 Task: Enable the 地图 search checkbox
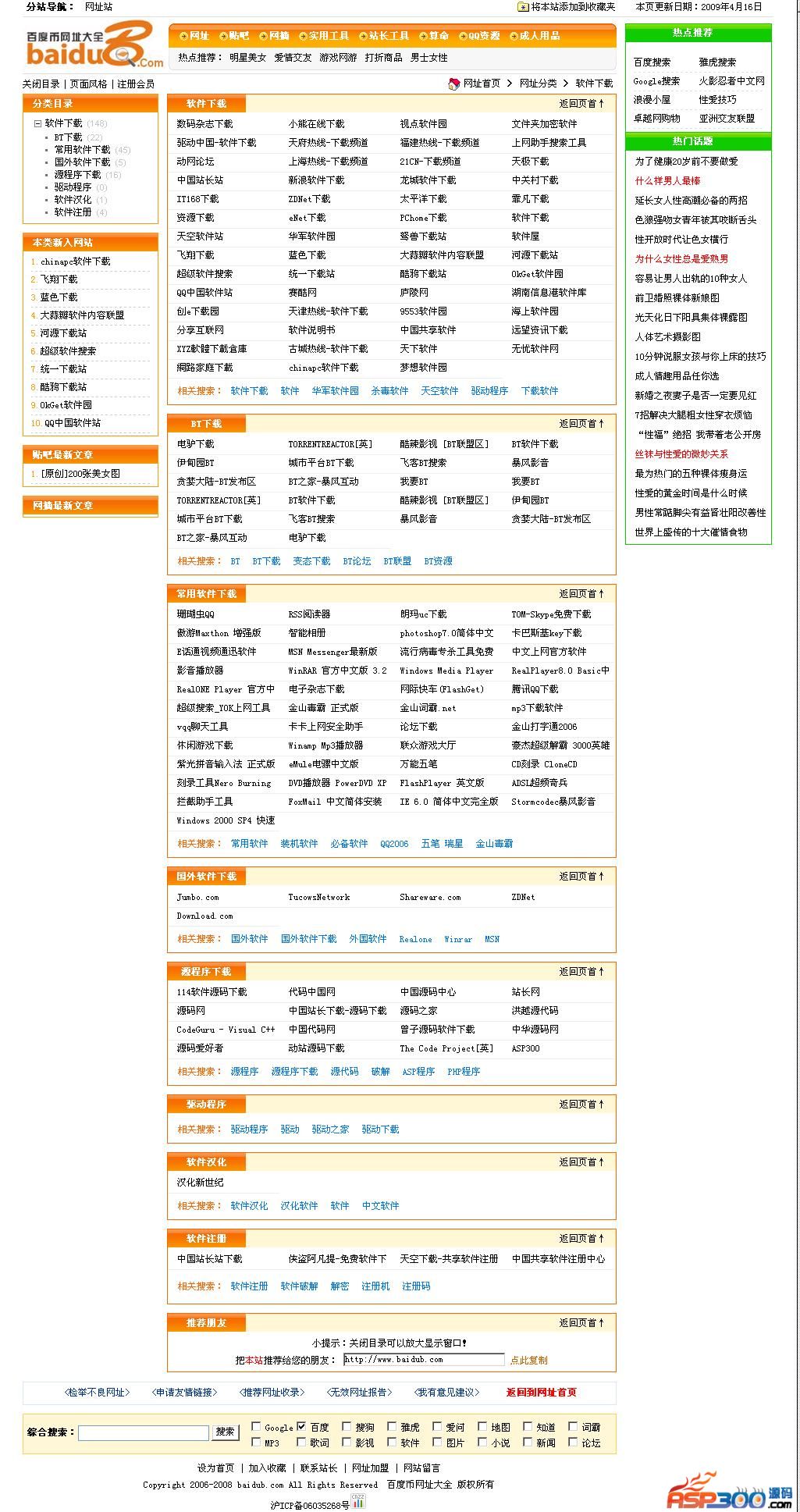click(x=482, y=1427)
